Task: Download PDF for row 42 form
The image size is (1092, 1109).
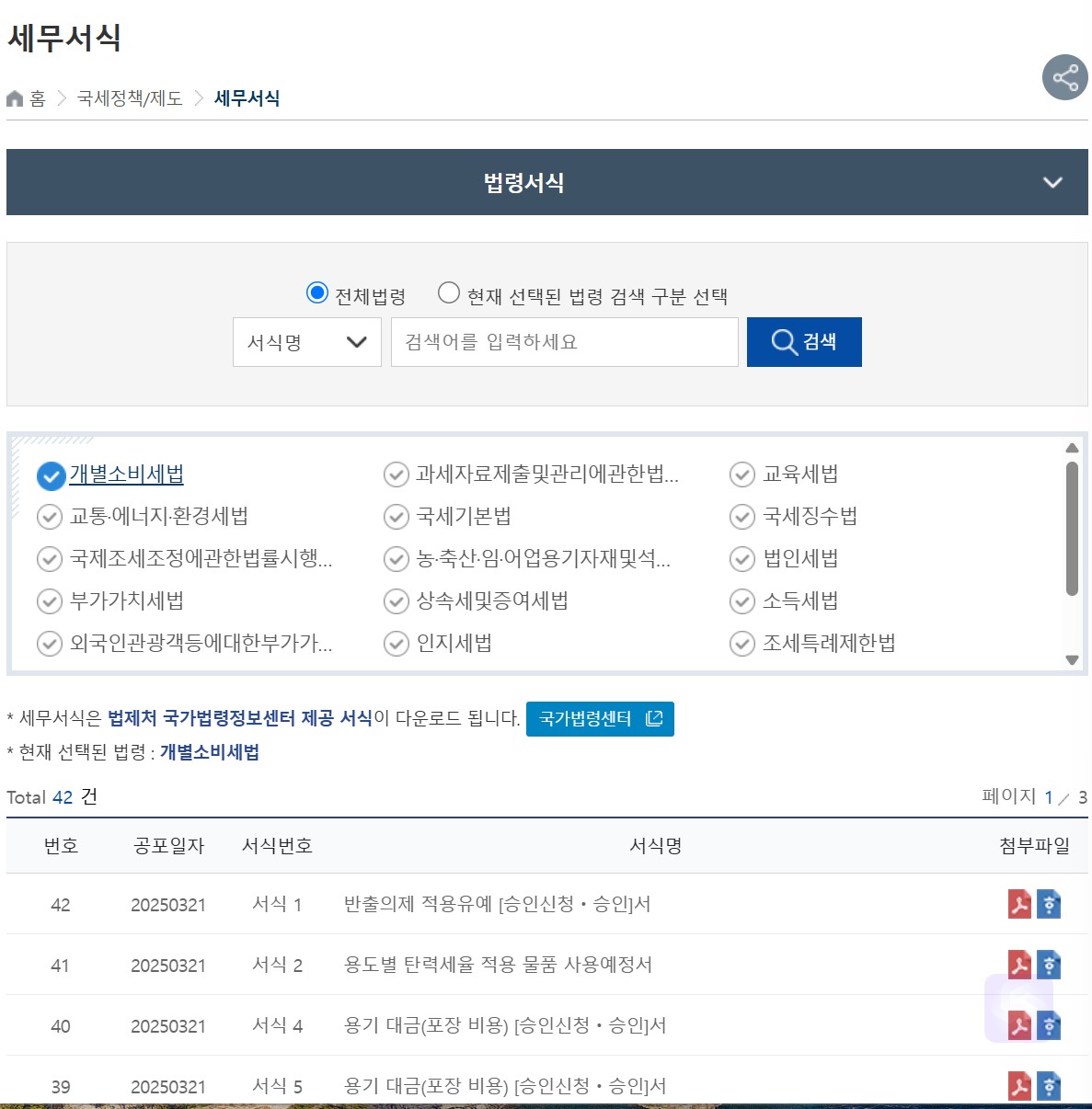Action: pos(1019,904)
